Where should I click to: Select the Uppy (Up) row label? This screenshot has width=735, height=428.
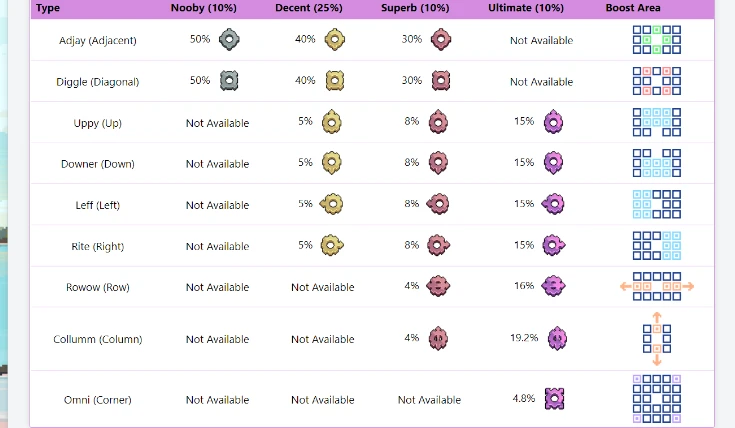(98, 123)
